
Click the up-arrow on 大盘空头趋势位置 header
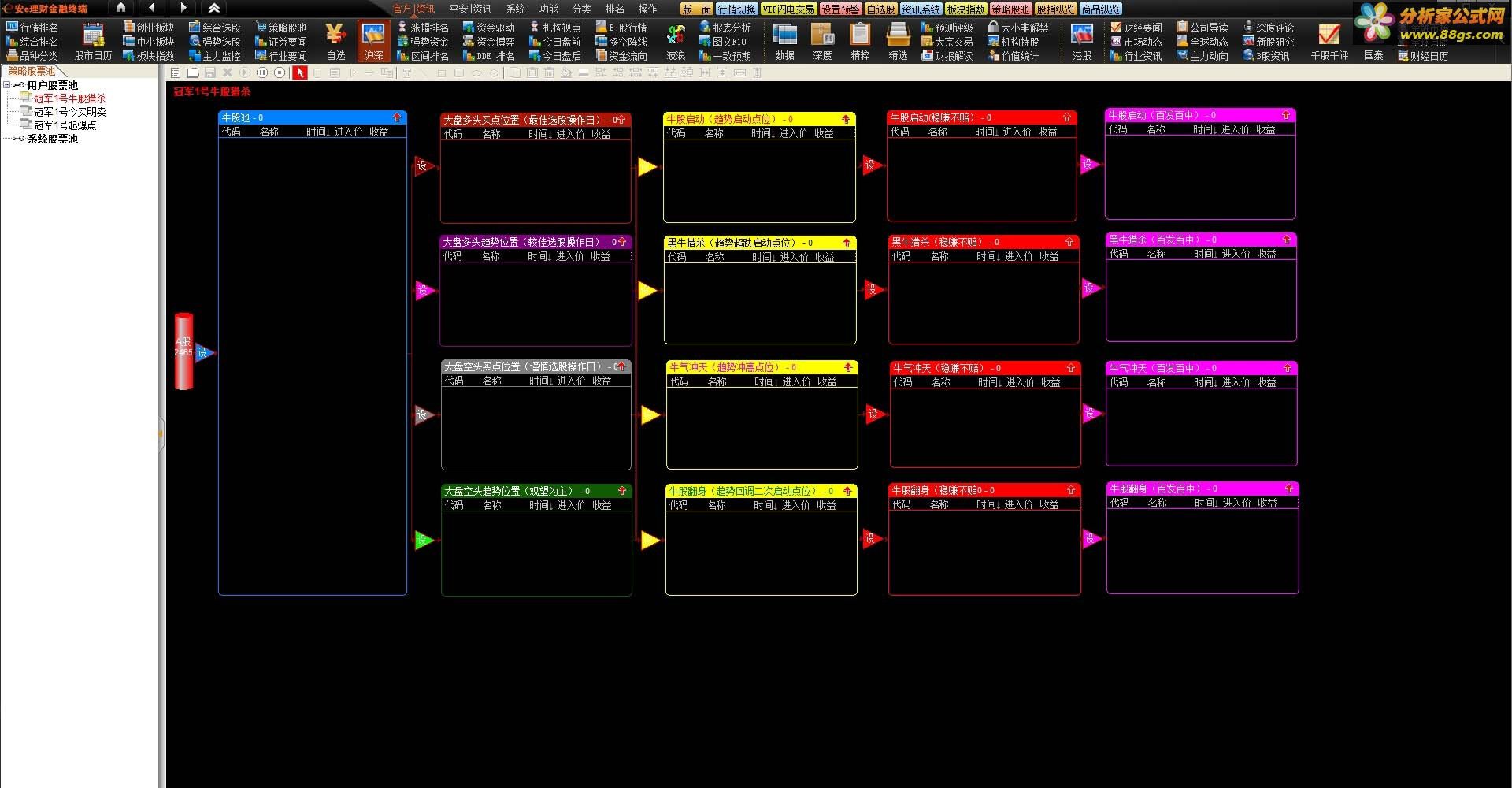tap(622, 491)
